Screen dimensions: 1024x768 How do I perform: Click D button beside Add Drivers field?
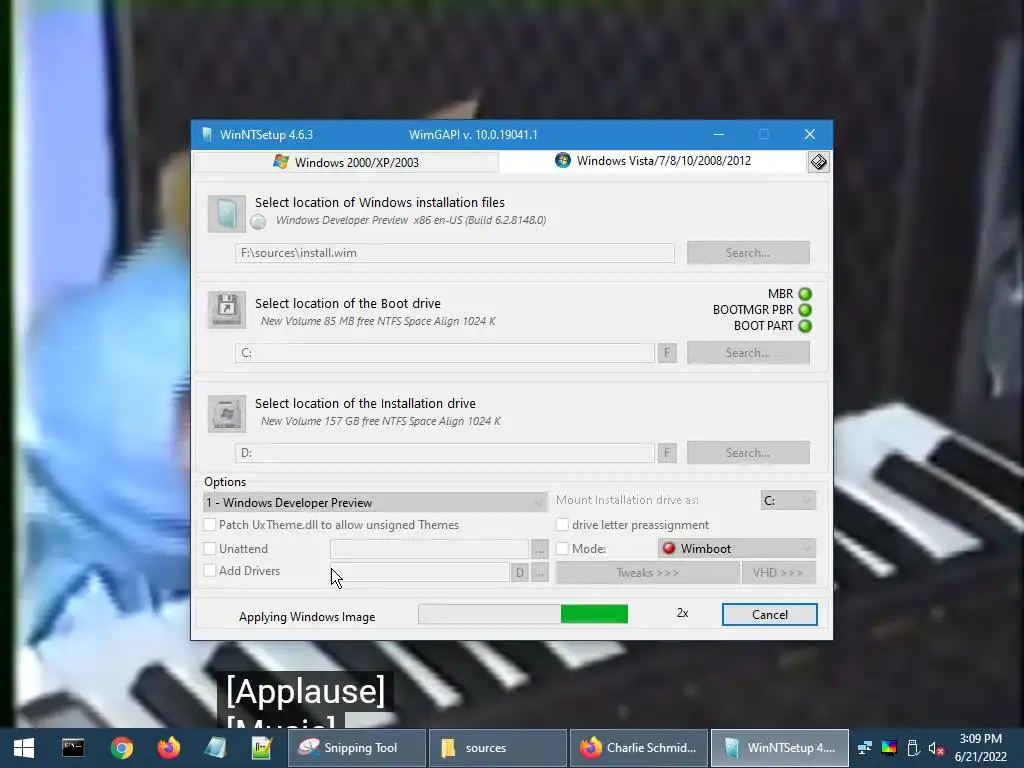click(520, 573)
